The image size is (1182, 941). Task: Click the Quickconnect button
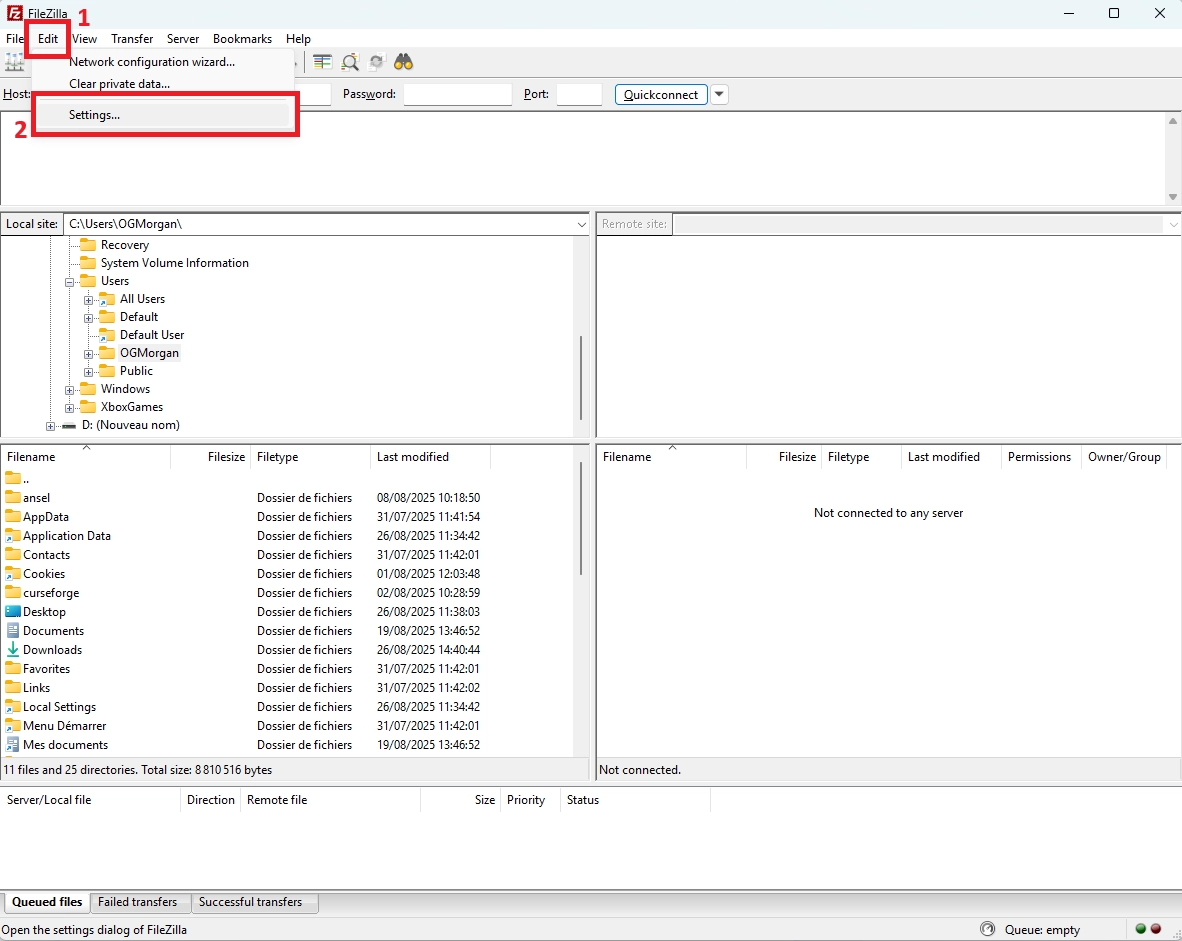661,94
